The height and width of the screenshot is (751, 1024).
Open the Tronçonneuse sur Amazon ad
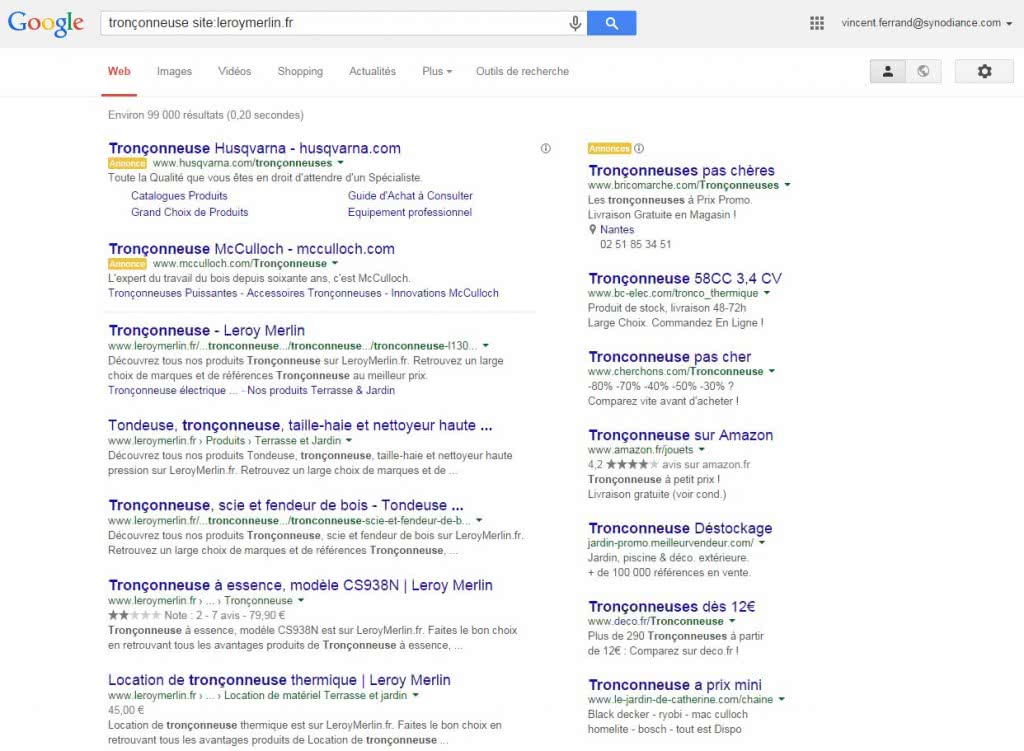680,435
